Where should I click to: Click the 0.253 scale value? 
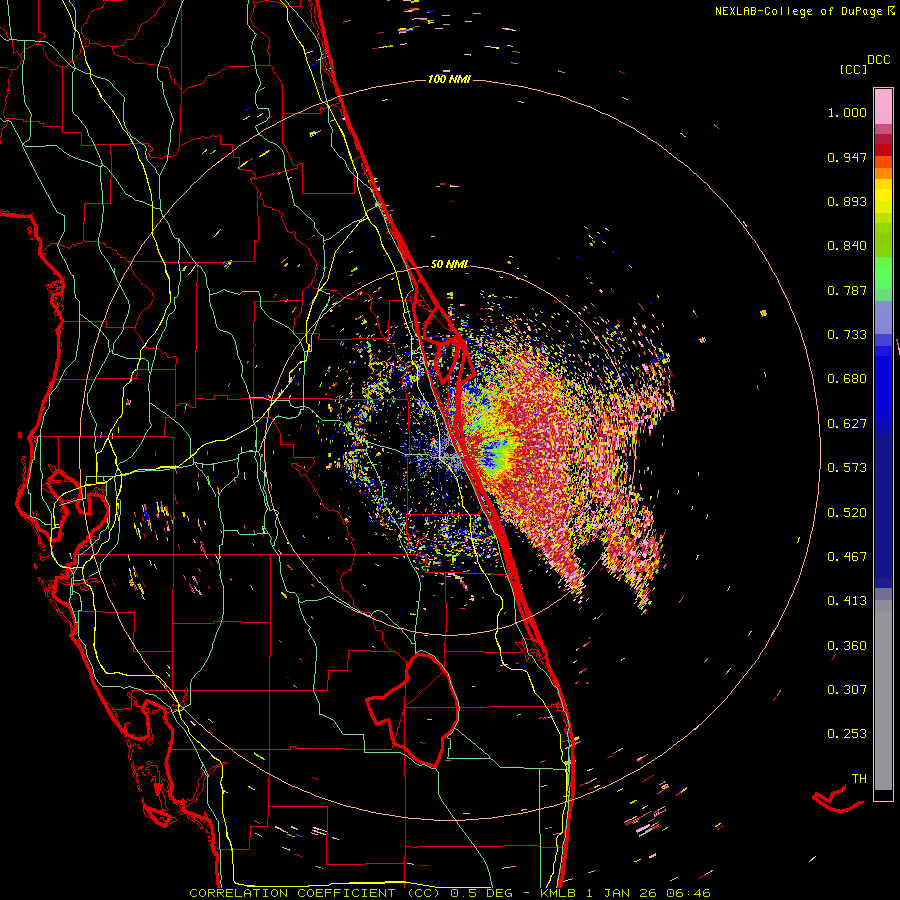[x=847, y=734]
